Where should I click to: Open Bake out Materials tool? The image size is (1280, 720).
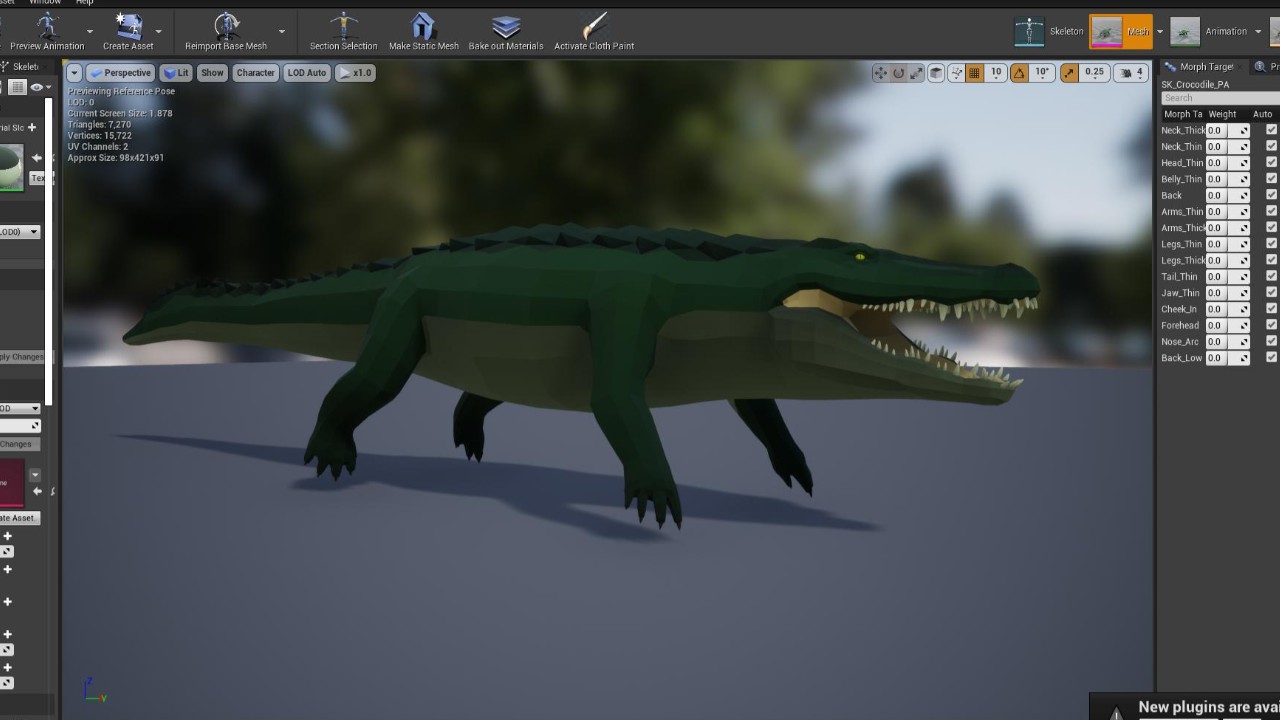(x=506, y=27)
